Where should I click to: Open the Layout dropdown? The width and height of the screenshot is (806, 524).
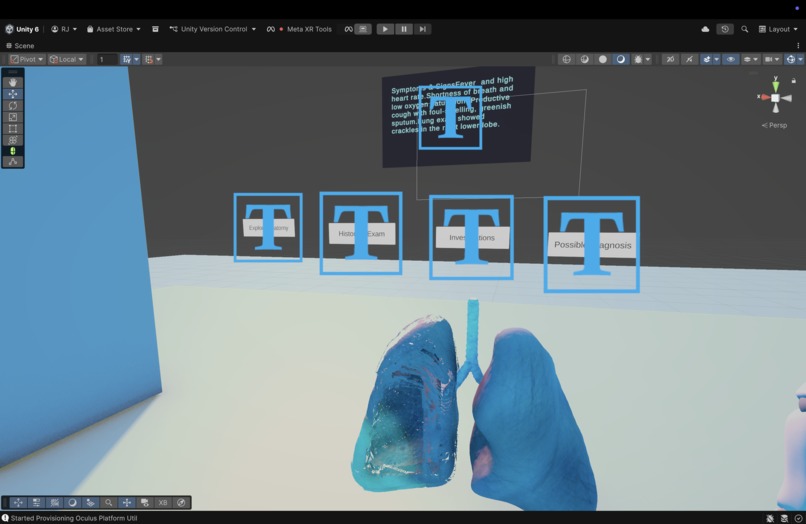[778, 29]
